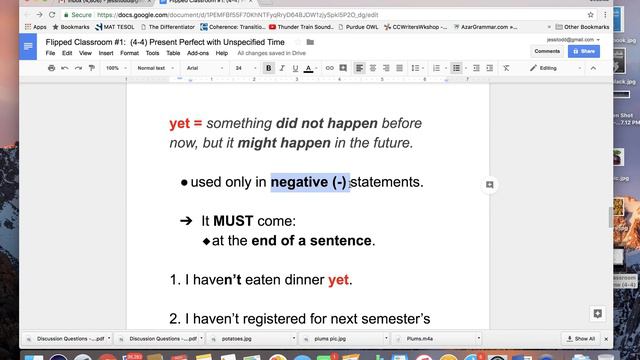Viewport: 640px width, 360px height.
Task: Open the Google Docs home icon
Action: coord(28,47)
